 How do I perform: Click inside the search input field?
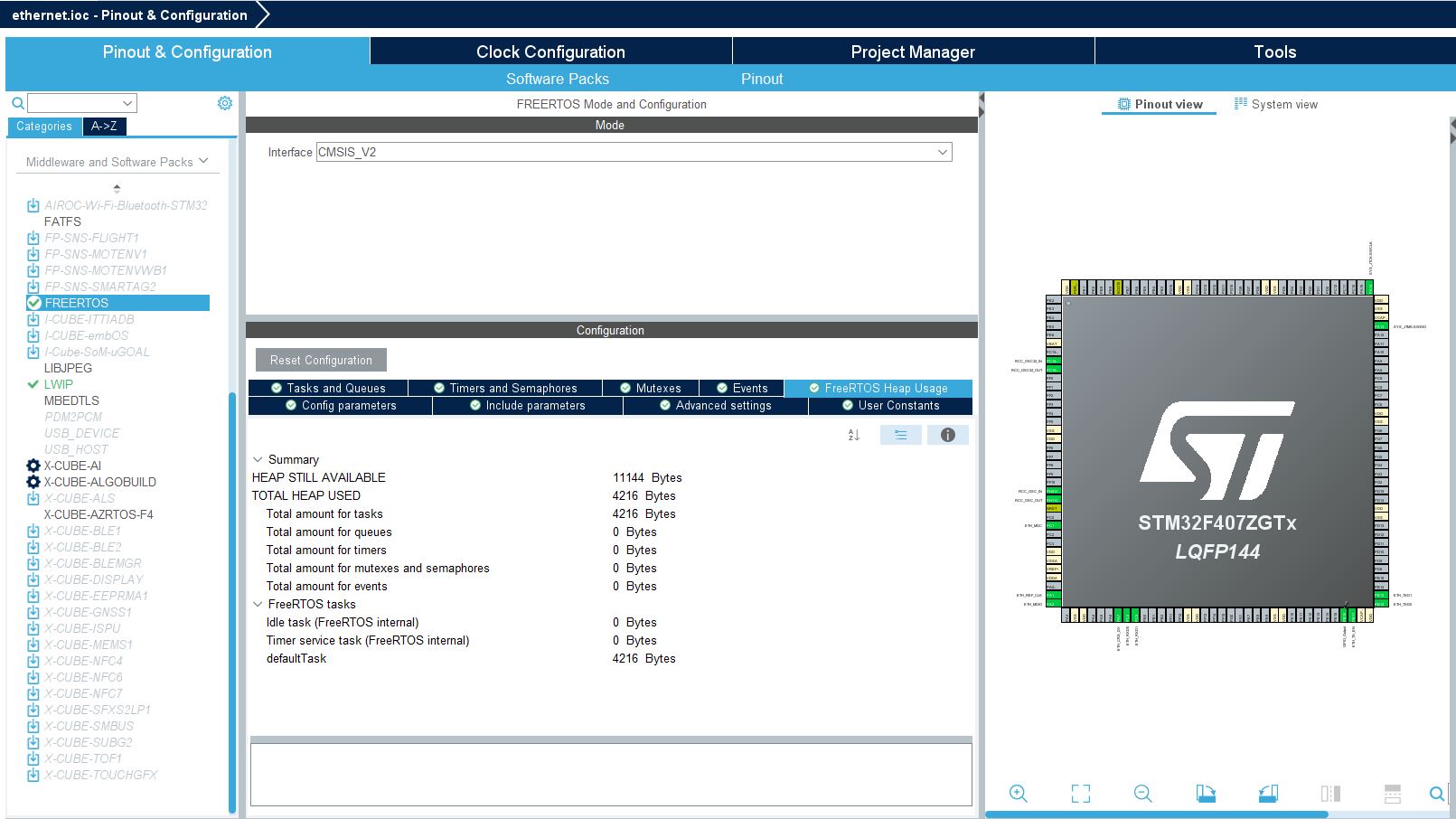point(81,102)
